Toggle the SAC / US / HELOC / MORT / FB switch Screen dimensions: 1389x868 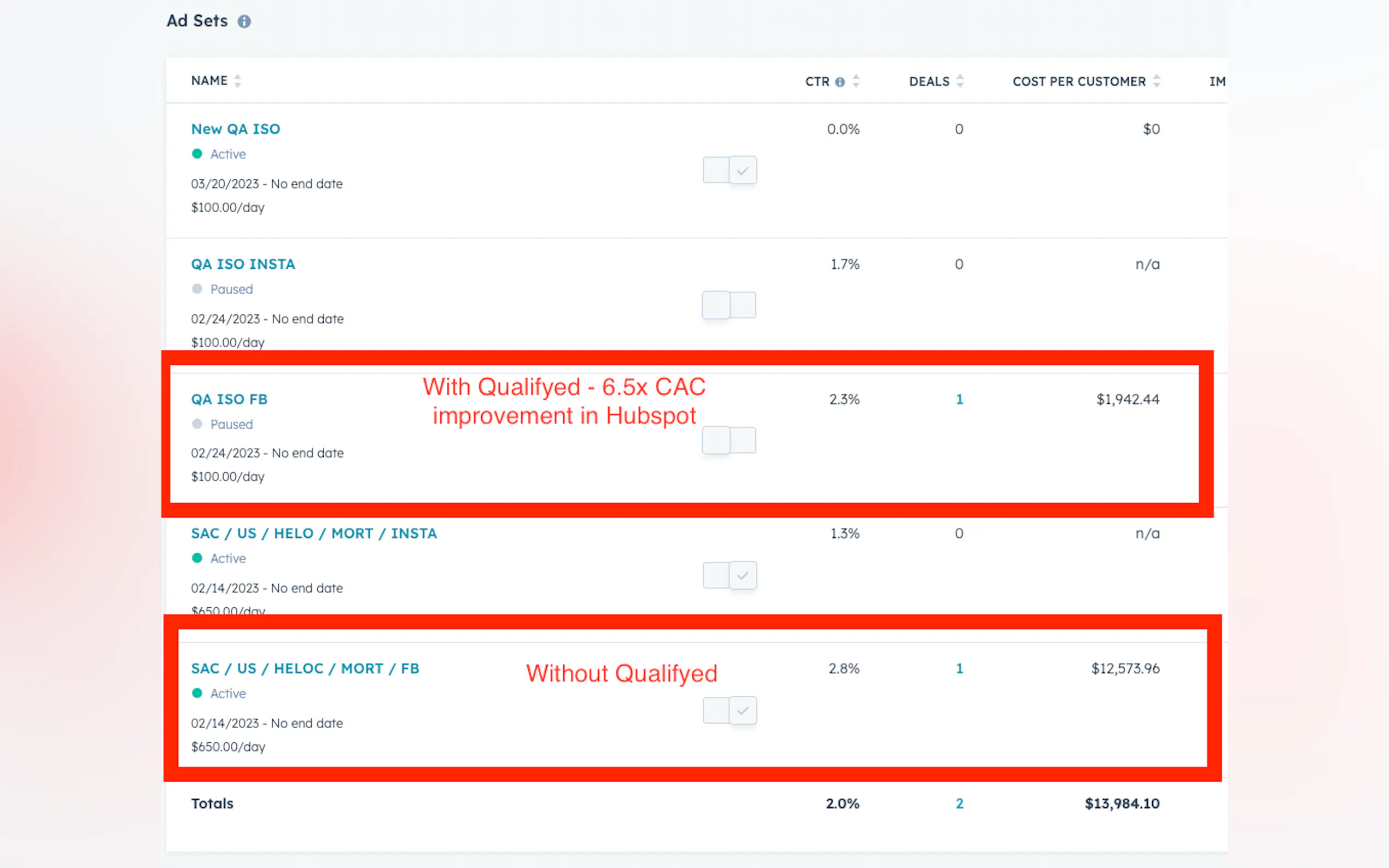coord(729,711)
